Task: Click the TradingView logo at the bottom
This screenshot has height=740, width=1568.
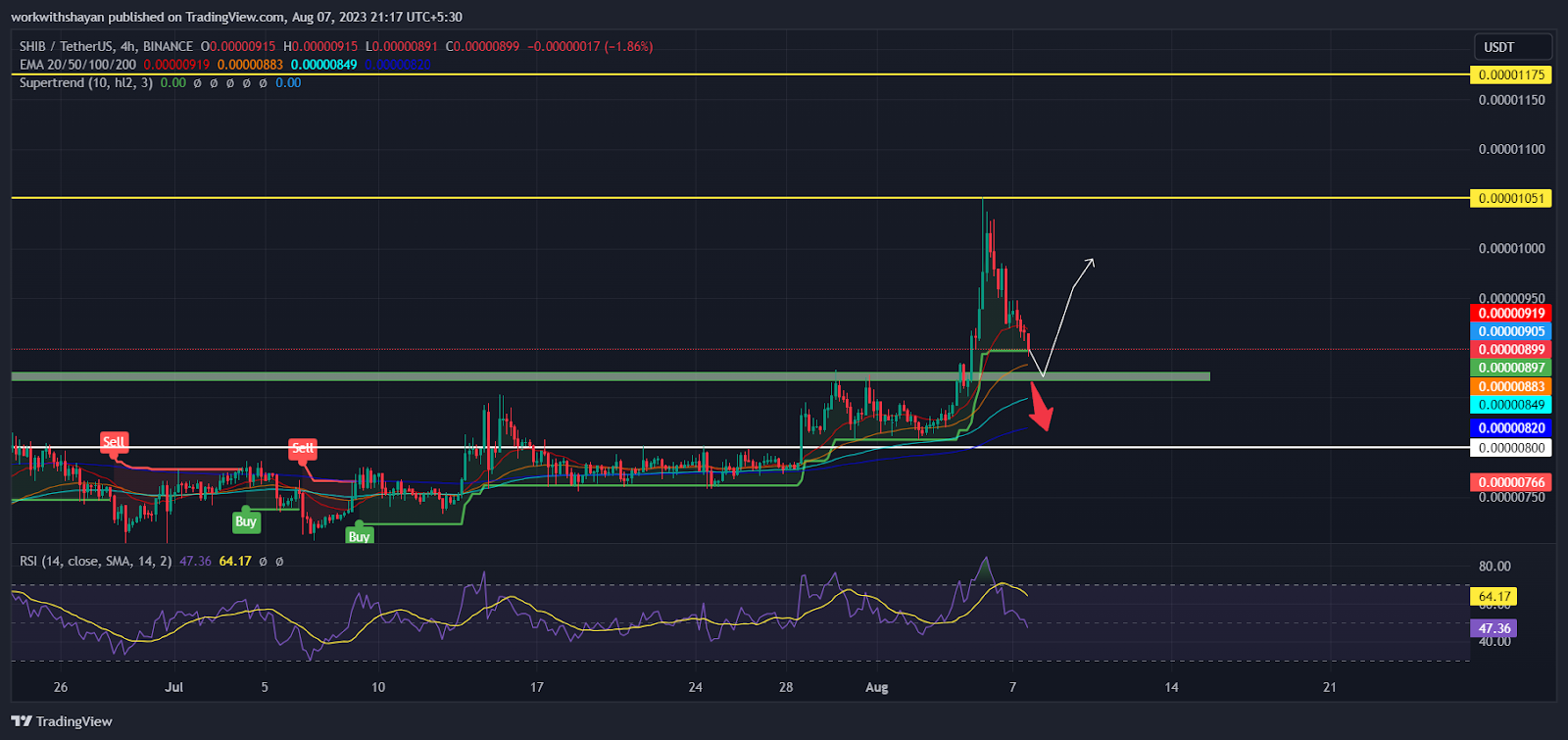Action: [x=62, y=721]
